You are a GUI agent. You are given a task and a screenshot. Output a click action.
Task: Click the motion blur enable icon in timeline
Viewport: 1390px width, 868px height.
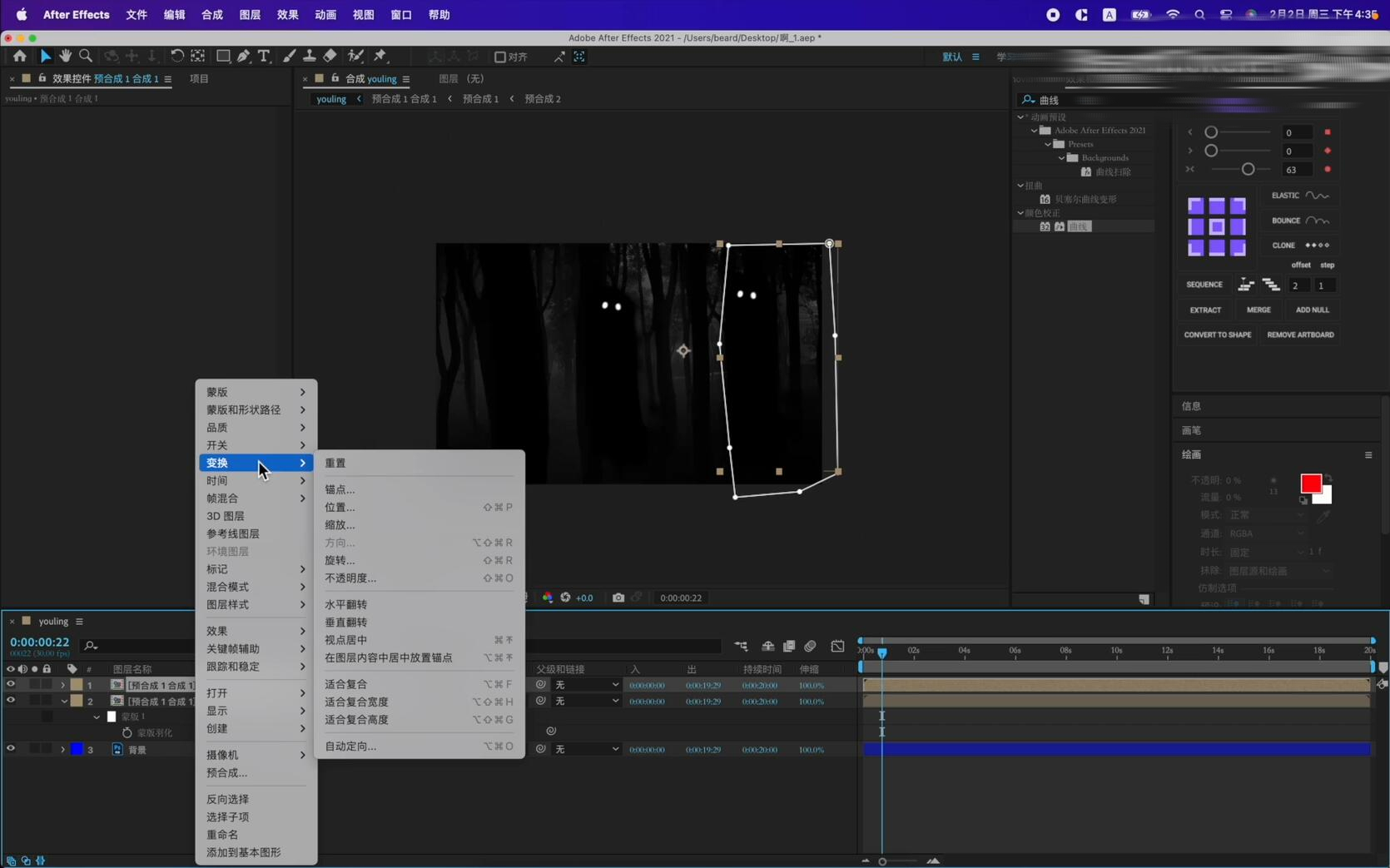point(810,646)
